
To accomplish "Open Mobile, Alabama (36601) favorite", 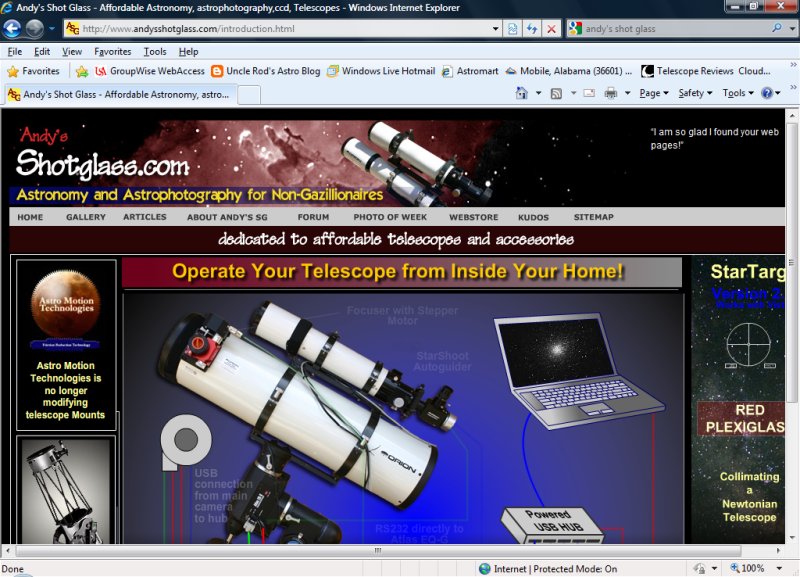I will tap(568, 71).
